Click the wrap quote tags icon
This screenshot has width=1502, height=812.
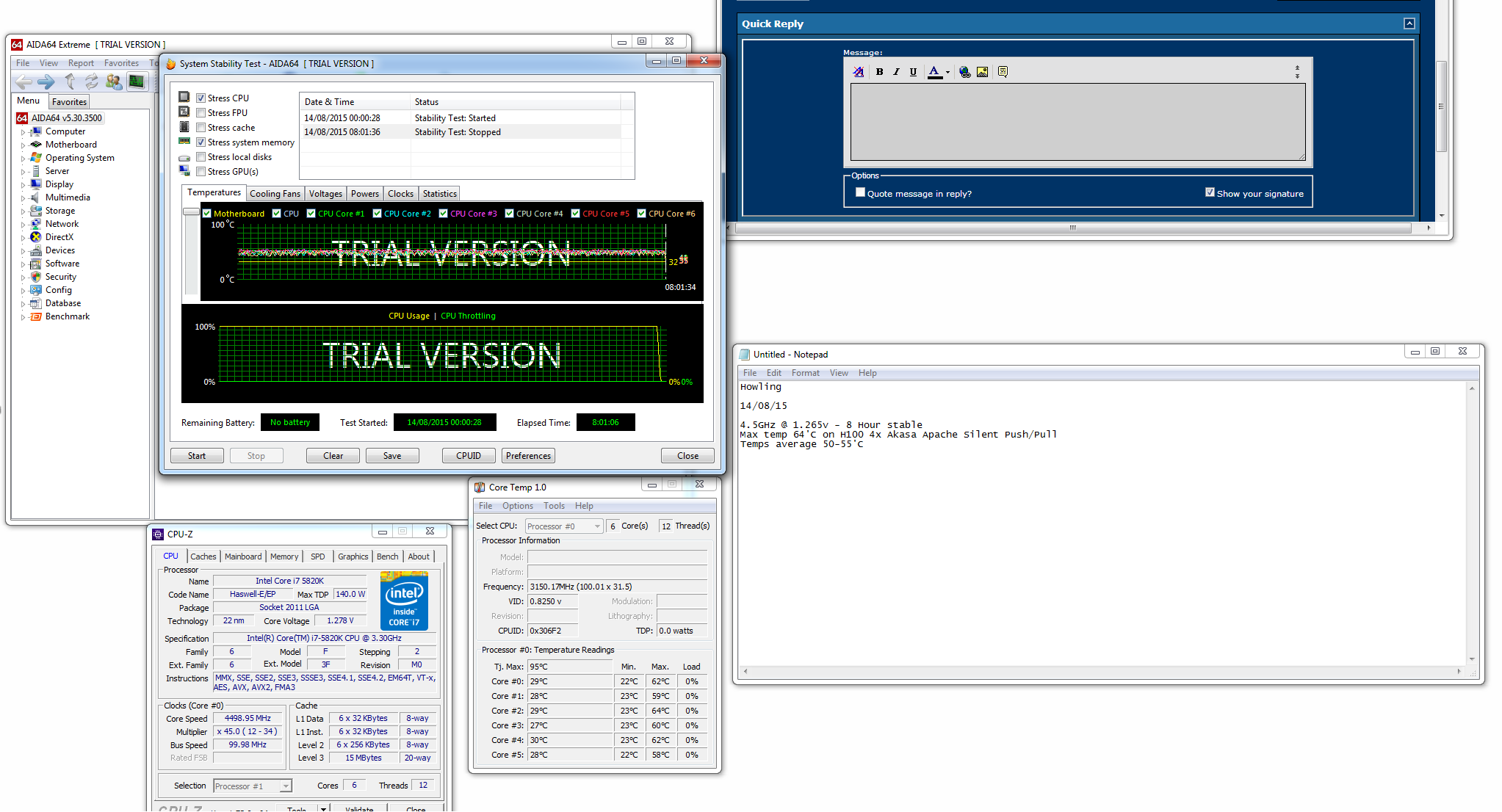click(x=1003, y=72)
